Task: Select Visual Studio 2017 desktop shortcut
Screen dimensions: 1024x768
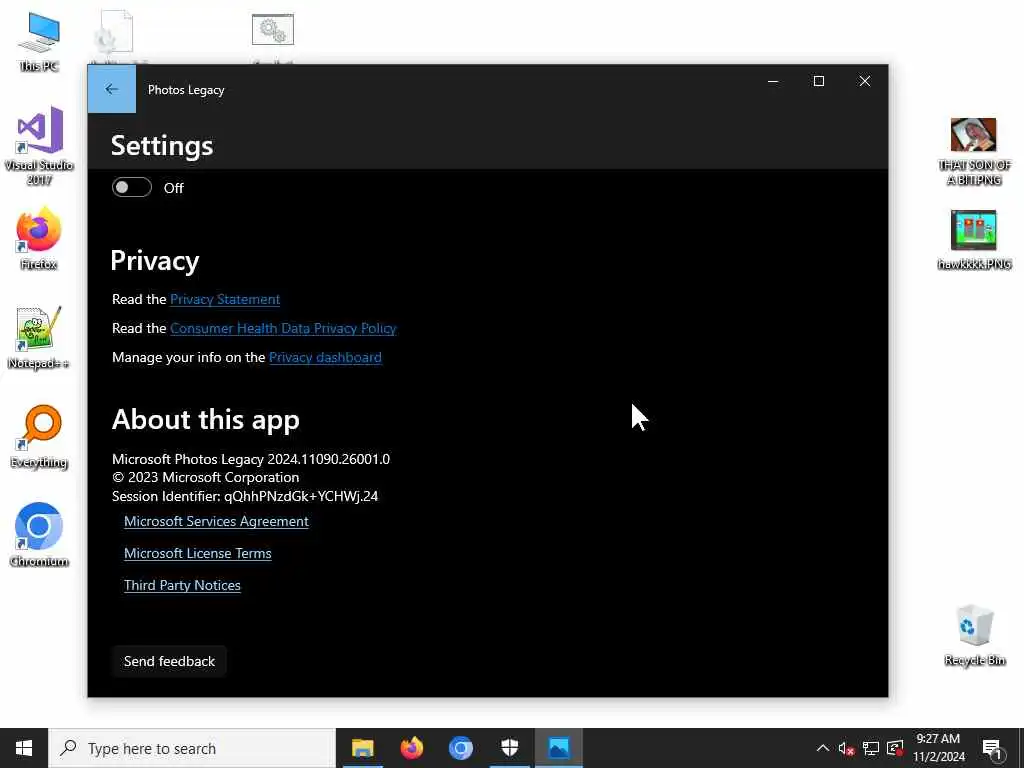Action: (x=39, y=145)
